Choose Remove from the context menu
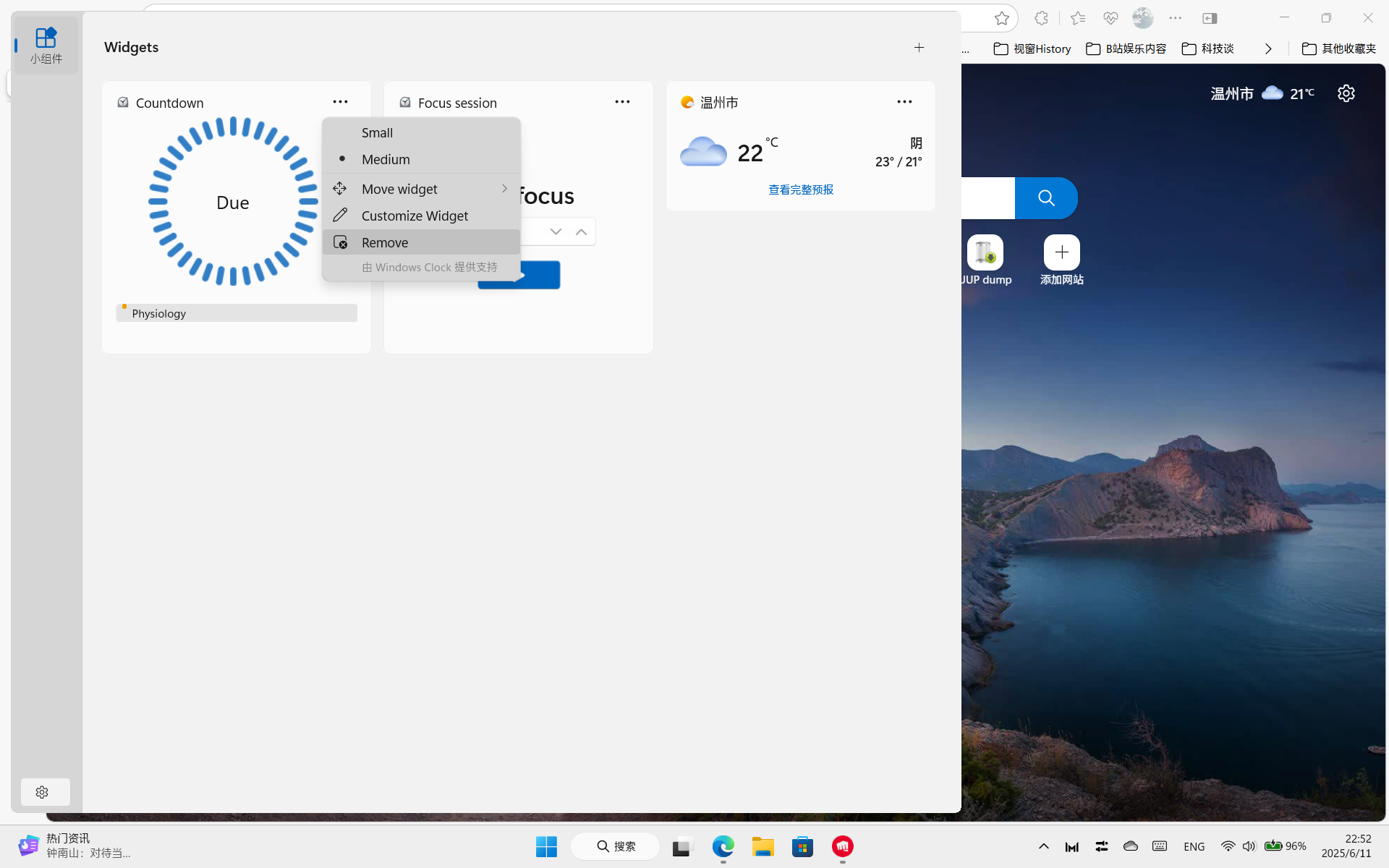 point(385,242)
